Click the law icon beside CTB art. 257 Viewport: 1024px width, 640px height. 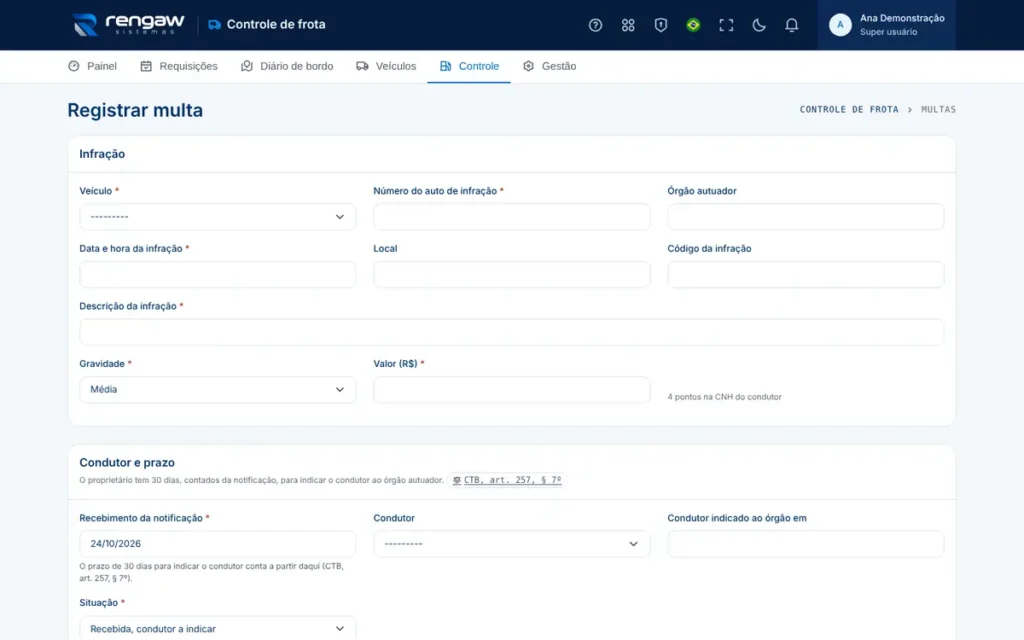pyautogui.click(x=456, y=480)
